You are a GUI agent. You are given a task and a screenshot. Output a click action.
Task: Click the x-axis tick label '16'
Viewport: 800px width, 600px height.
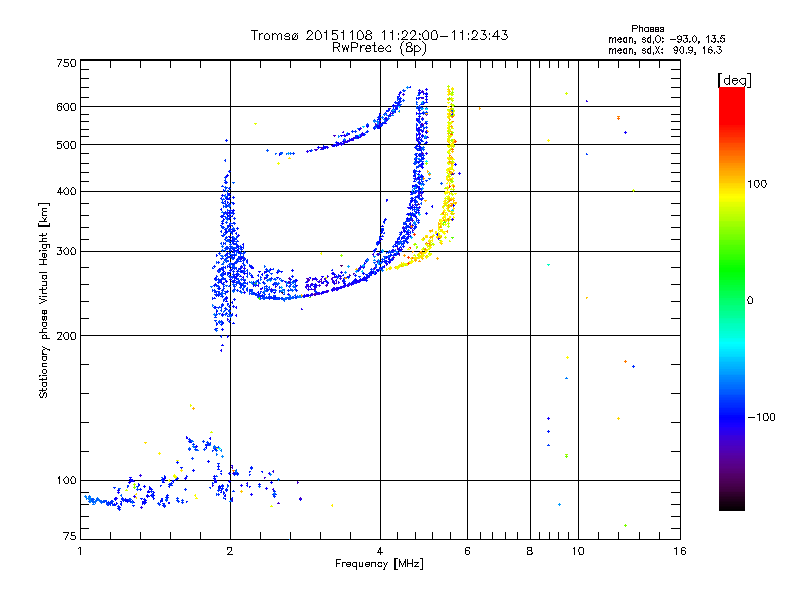point(680,551)
